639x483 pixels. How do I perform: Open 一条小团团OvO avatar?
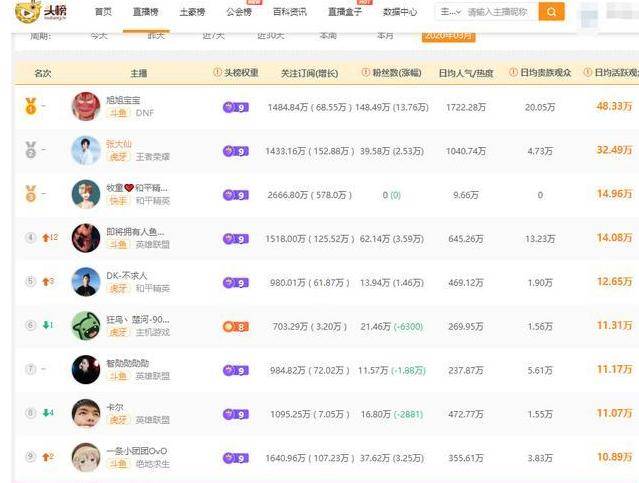tap(86, 457)
